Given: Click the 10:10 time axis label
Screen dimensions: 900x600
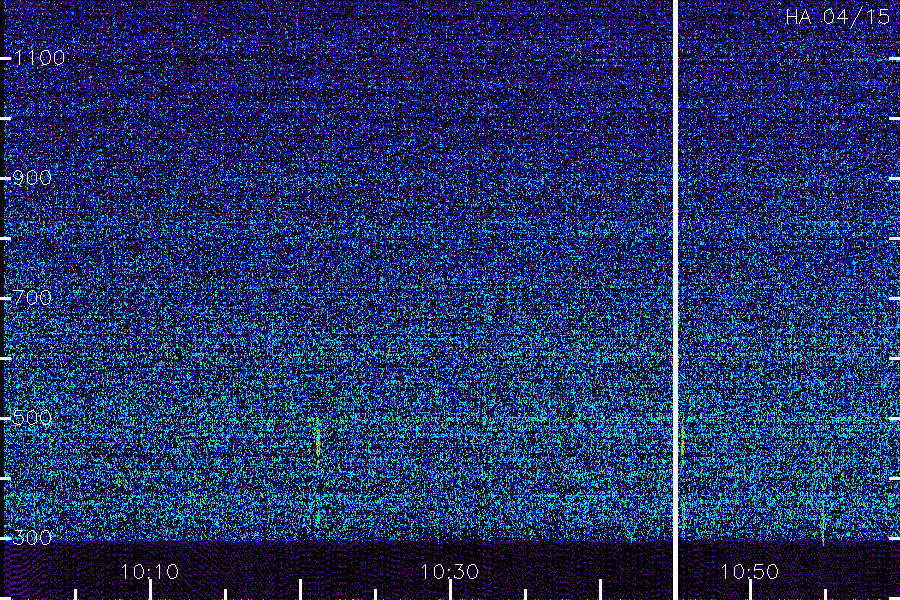Looking at the screenshot, I should pos(150,572).
